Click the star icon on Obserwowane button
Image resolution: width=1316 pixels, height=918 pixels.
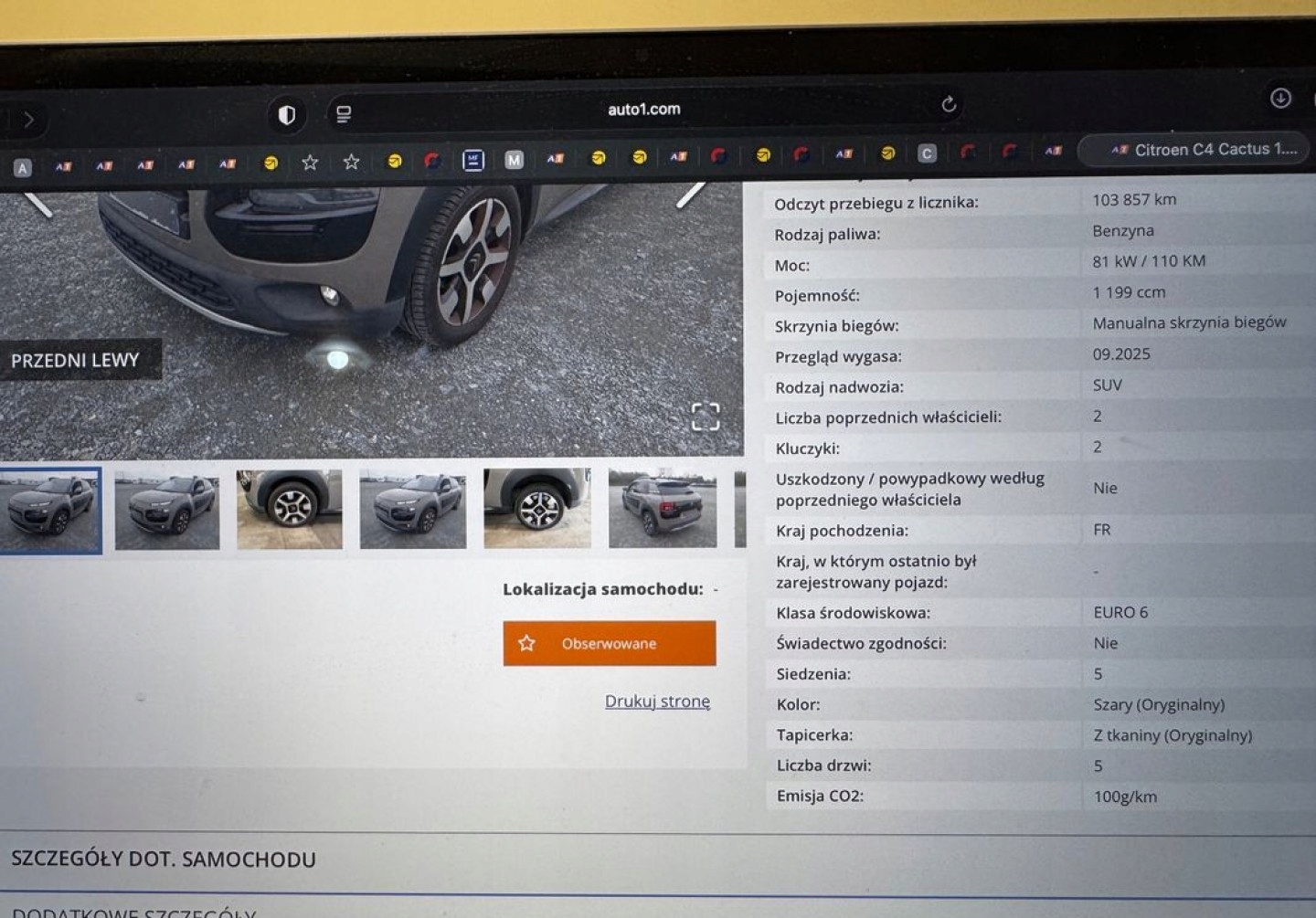point(526,643)
